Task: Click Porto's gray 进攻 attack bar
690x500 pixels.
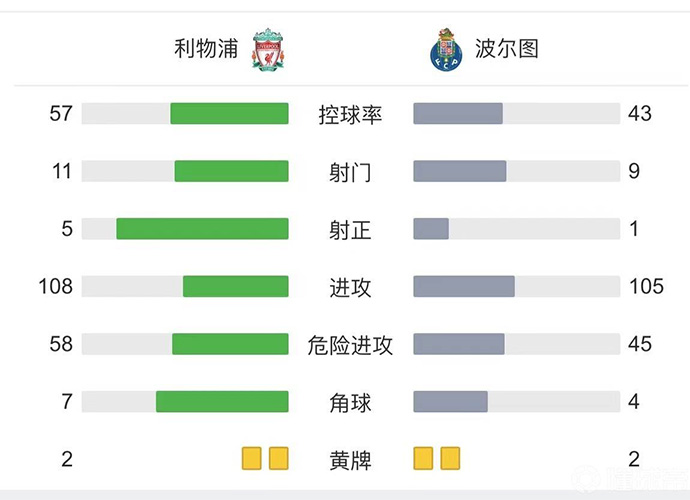Action: [464, 287]
